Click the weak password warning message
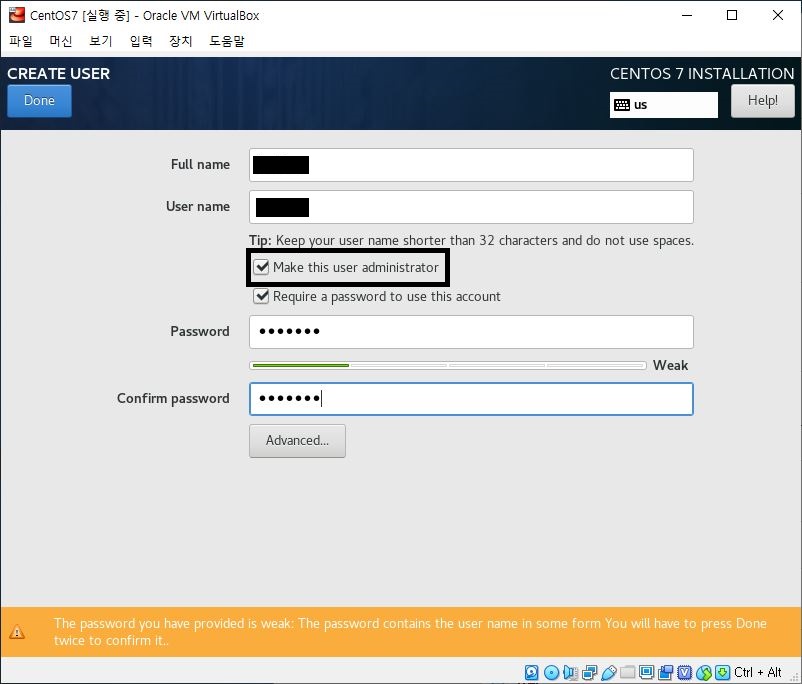Viewport: 802px width, 684px height. pos(410,632)
